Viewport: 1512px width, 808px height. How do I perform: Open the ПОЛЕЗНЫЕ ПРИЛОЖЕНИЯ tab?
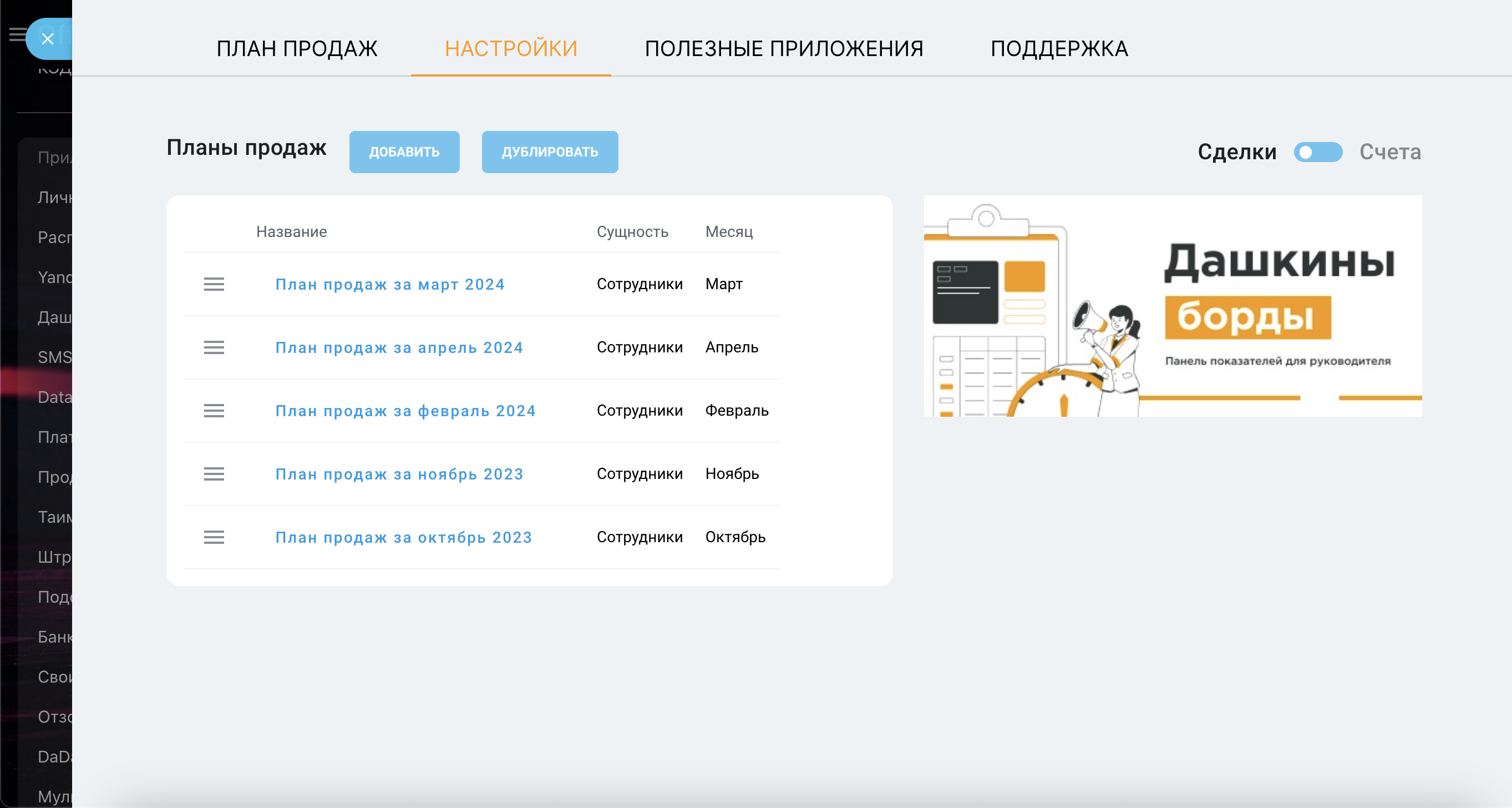pyautogui.click(x=784, y=49)
